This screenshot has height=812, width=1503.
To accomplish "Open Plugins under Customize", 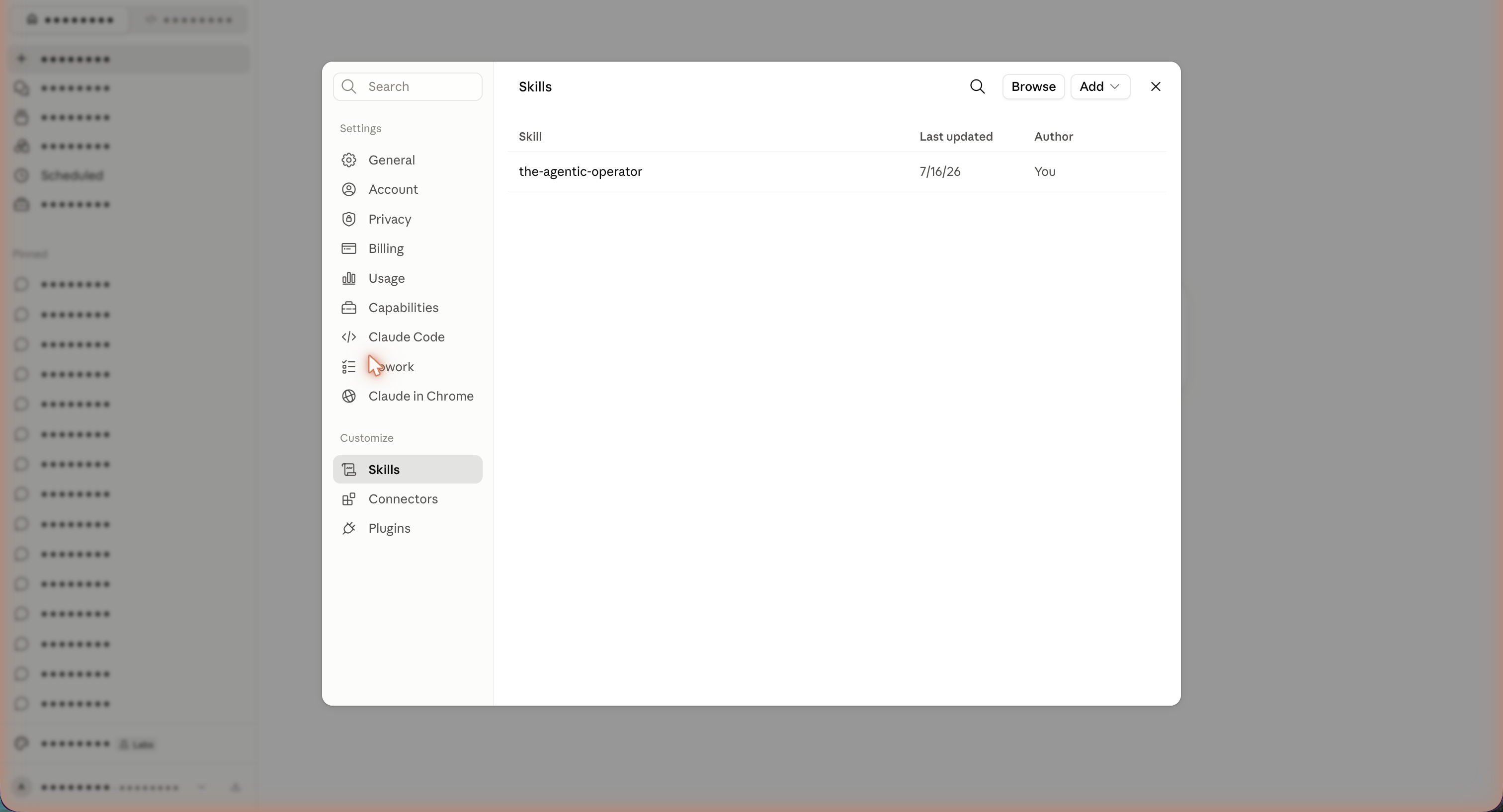I will (407, 529).
